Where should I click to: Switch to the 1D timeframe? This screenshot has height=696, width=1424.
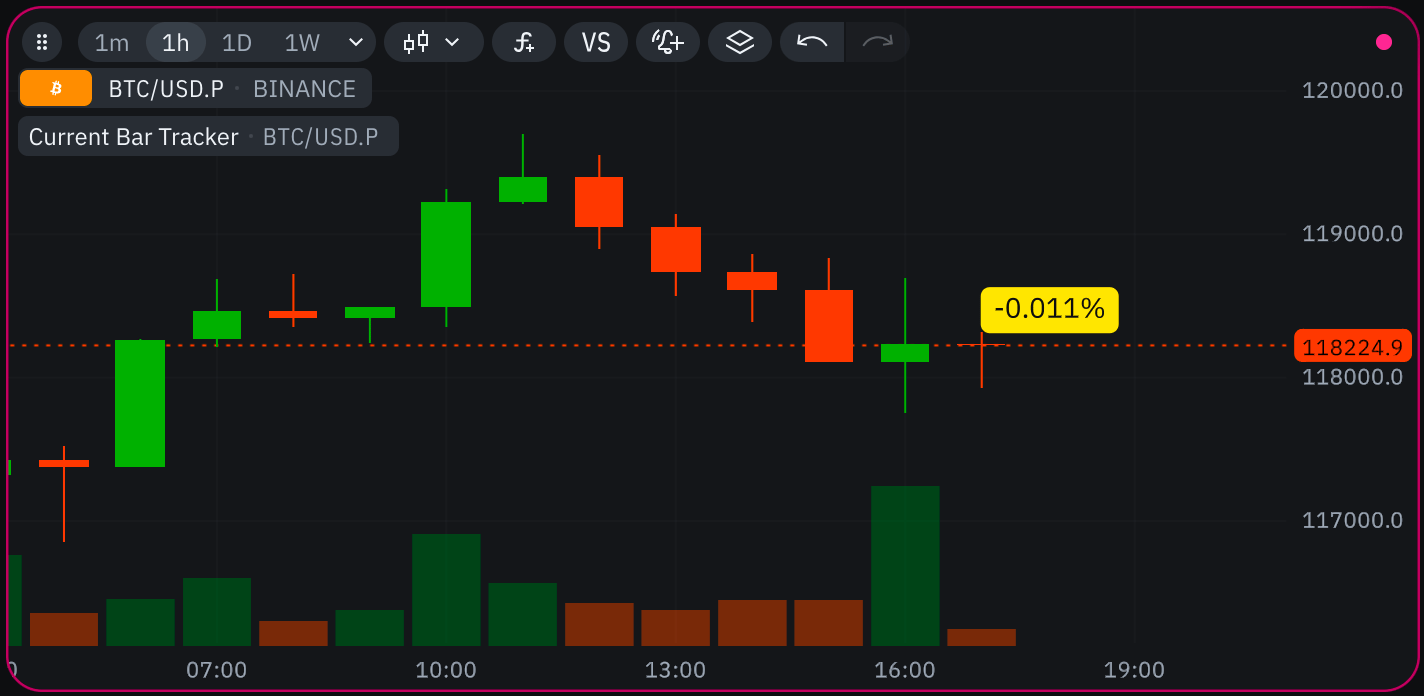(x=237, y=43)
